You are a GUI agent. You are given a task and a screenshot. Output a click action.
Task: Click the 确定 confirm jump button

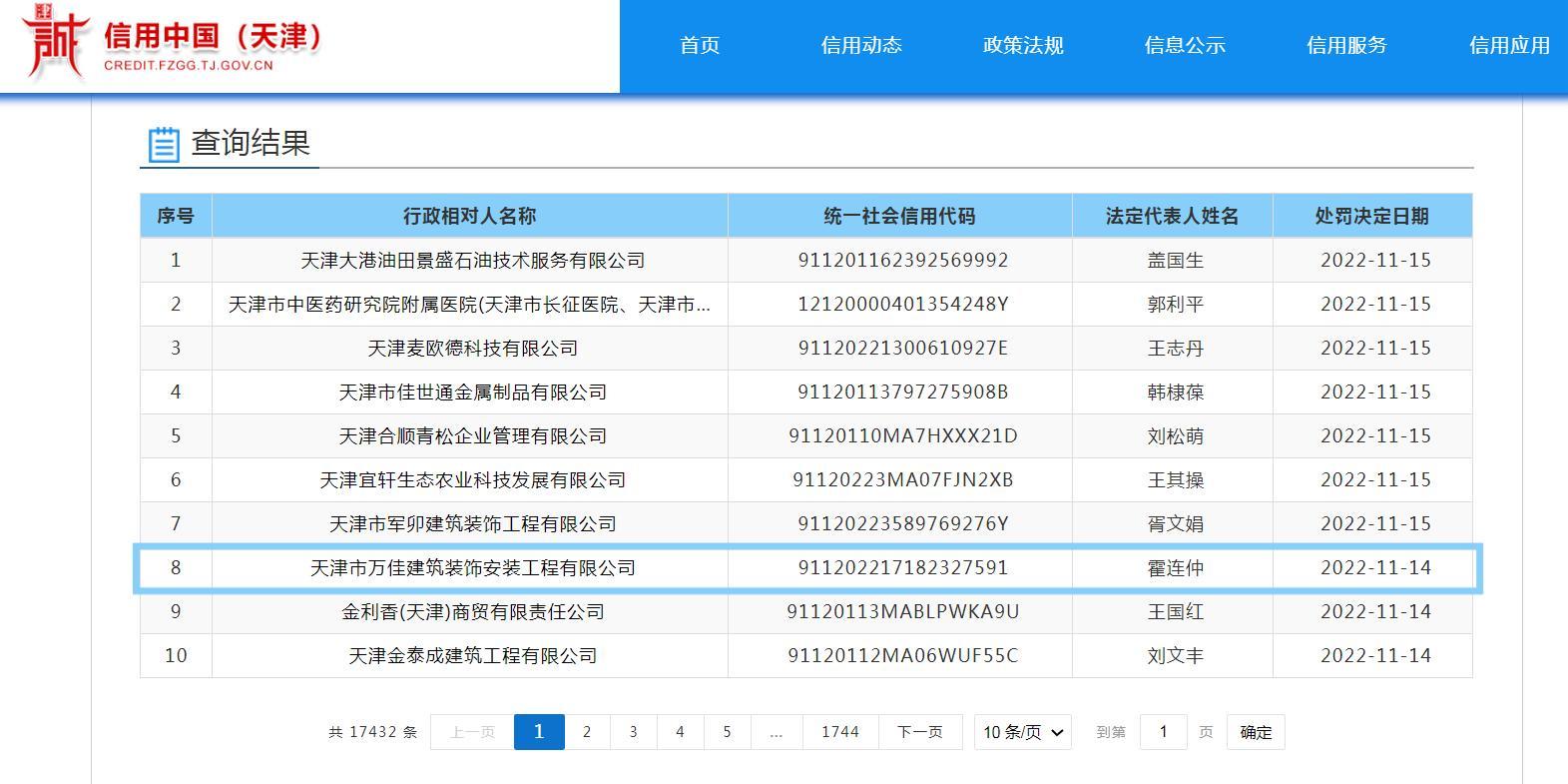(1256, 732)
